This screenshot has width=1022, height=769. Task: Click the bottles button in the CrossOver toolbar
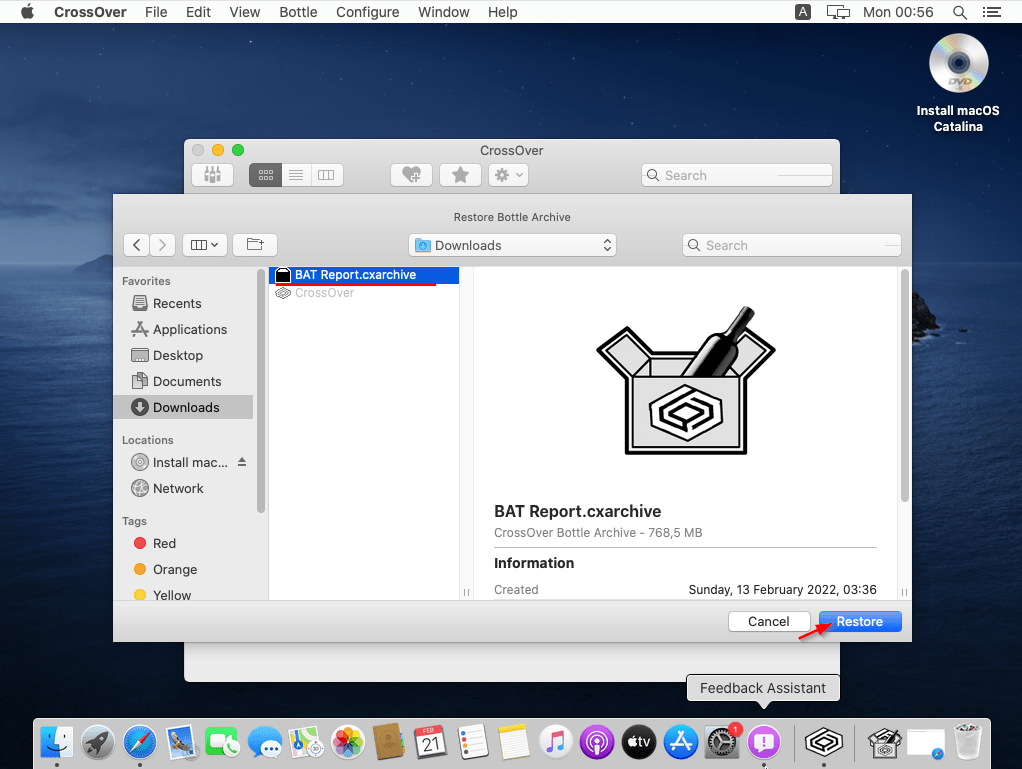pos(212,175)
